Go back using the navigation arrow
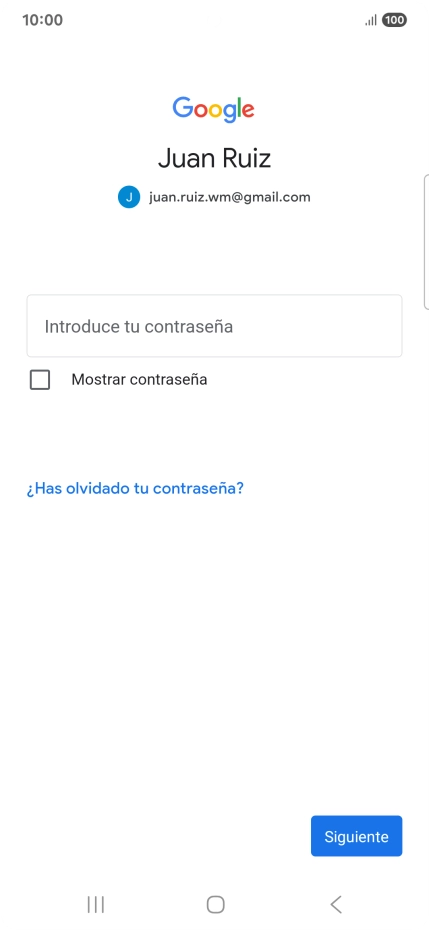429x930 pixels. (335, 904)
